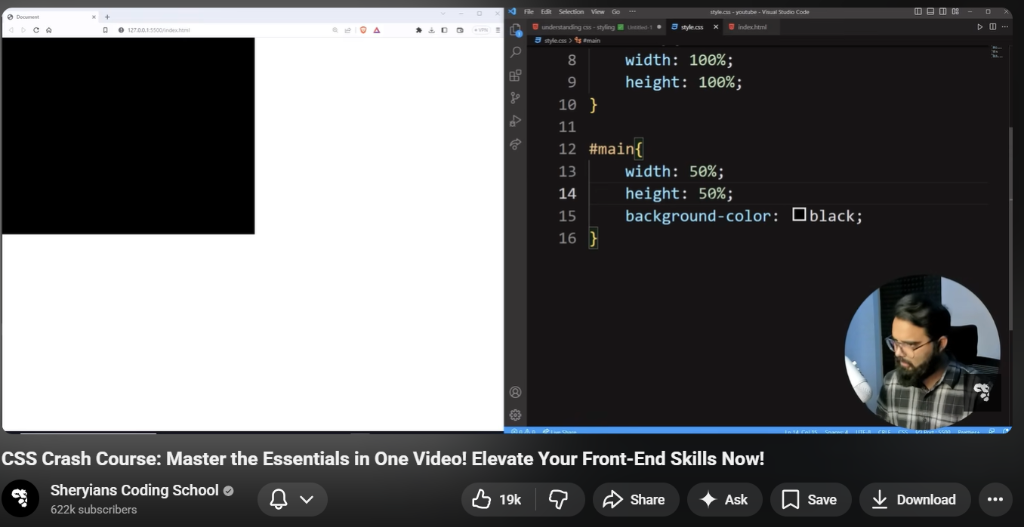The image size is (1024, 527).
Task: Open the Accounts icon in VS Code sidebar
Action: click(516, 392)
